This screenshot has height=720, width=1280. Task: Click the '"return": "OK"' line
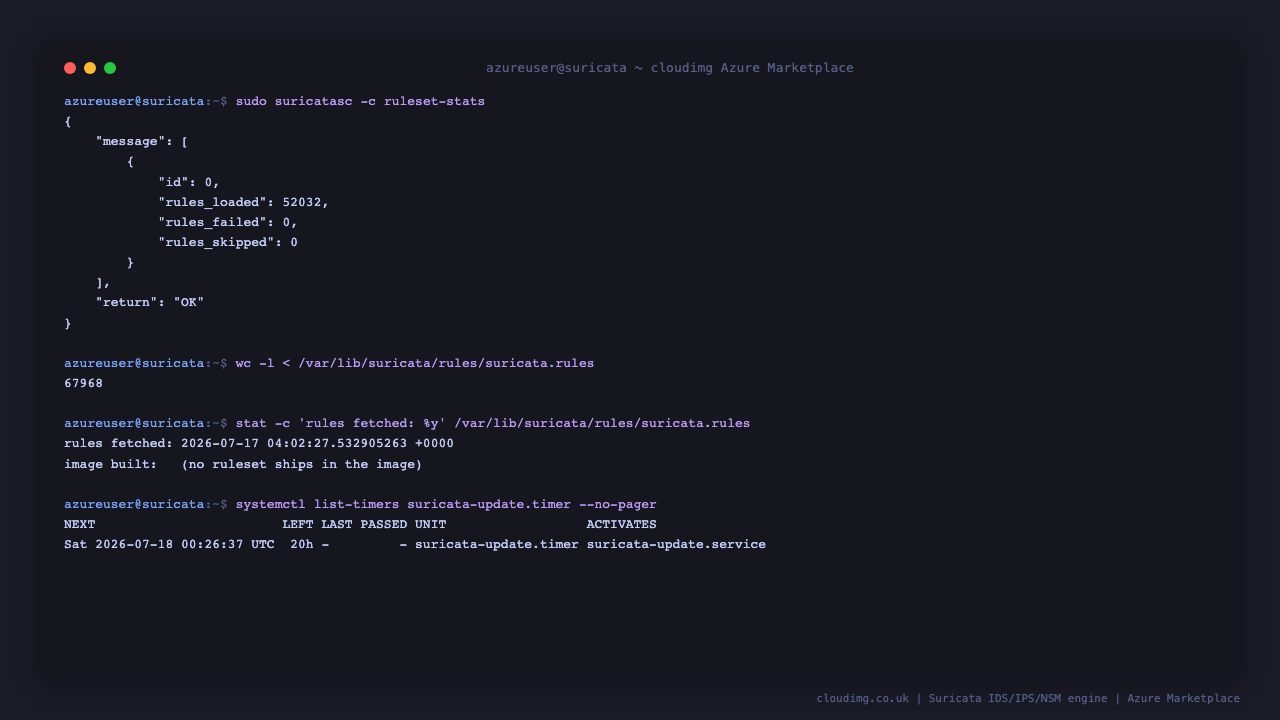[x=150, y=302]
